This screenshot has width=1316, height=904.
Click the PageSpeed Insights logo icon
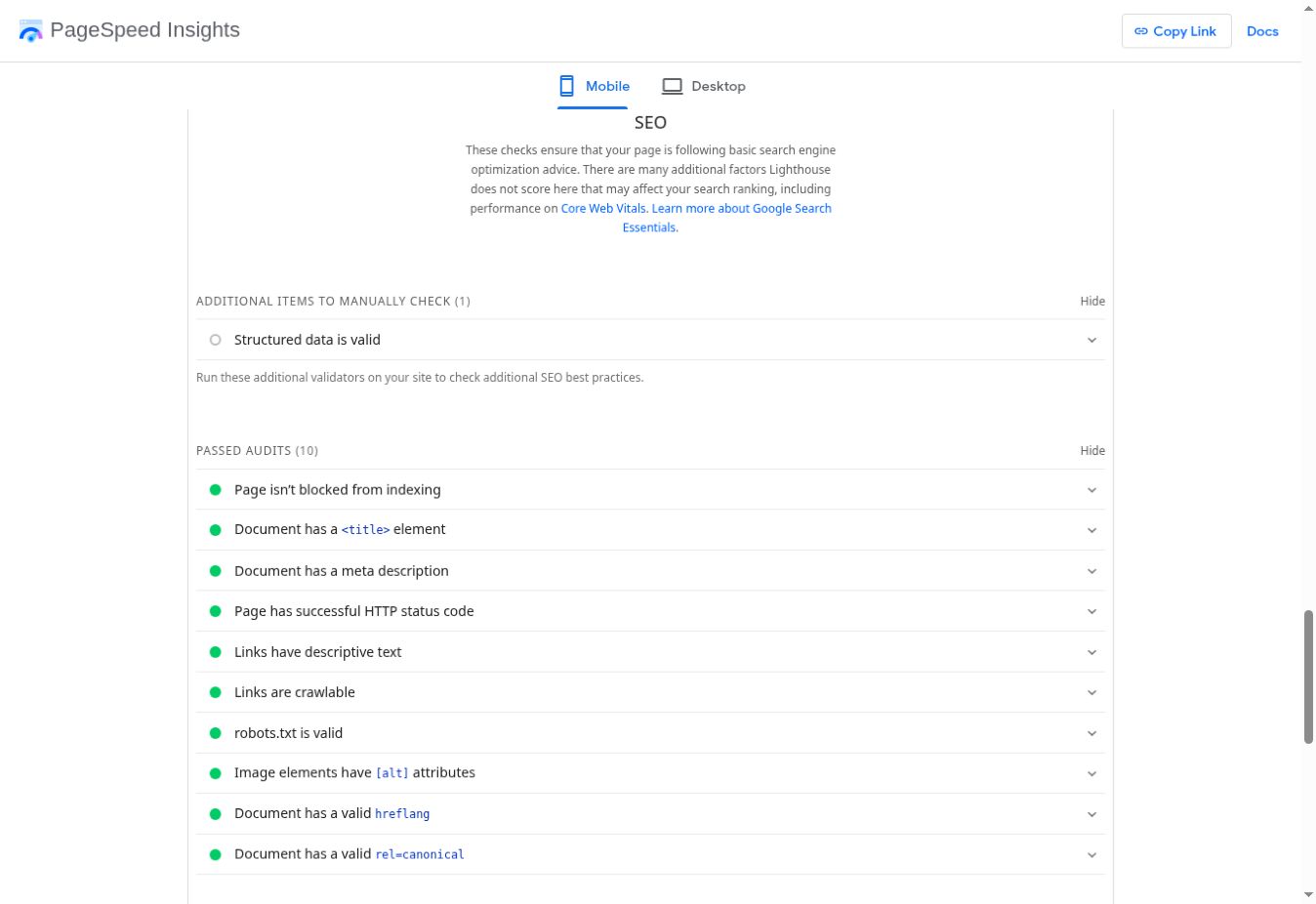(30, 30)
